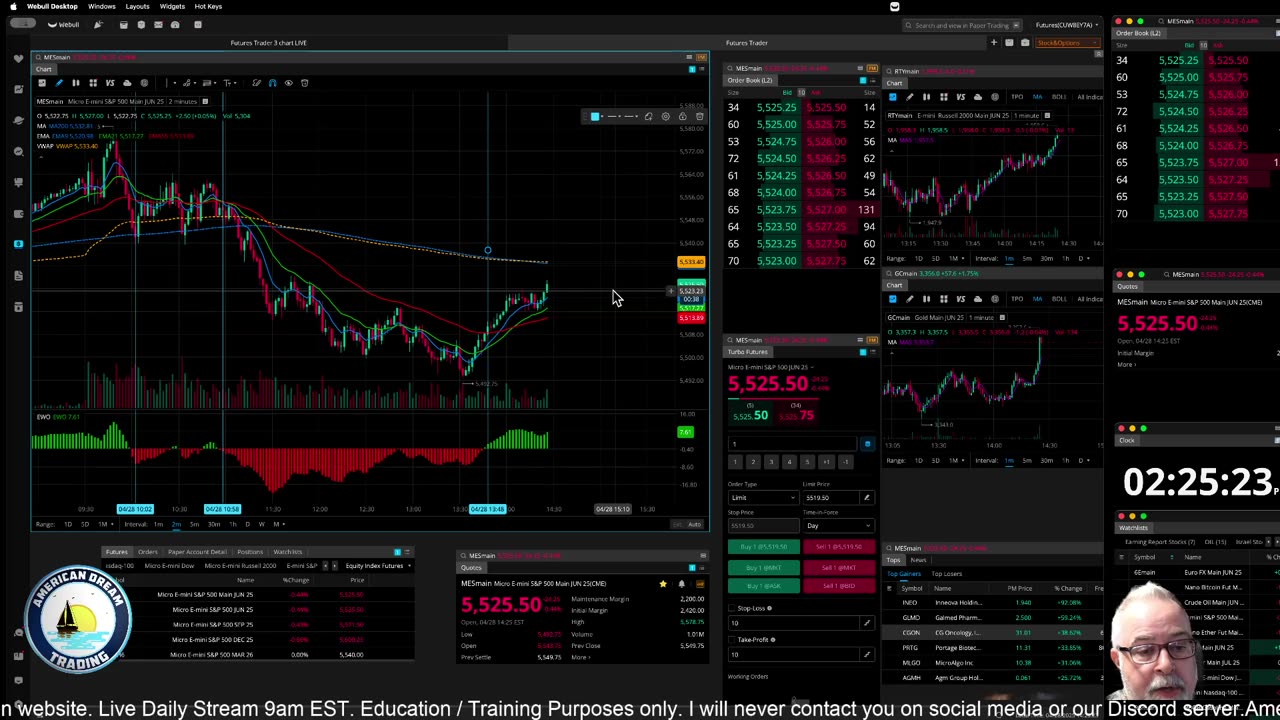Click the Buy 1 @MKT button

point(763,567)
